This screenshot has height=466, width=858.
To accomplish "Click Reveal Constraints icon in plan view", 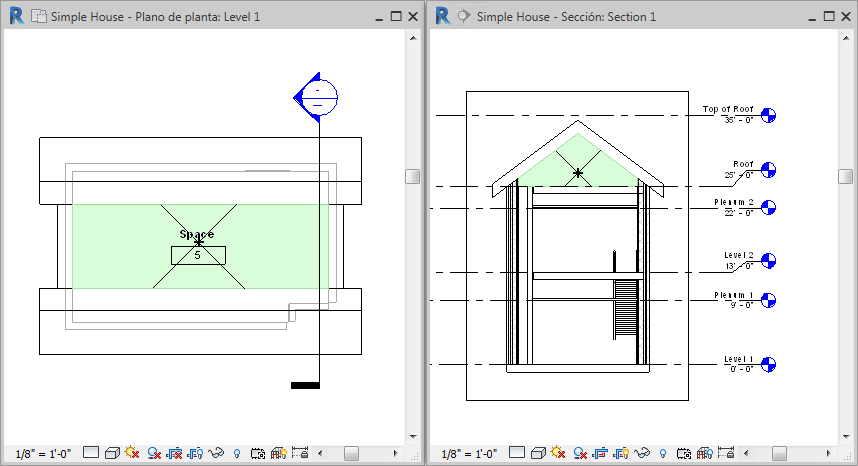I will coord(300,453).
